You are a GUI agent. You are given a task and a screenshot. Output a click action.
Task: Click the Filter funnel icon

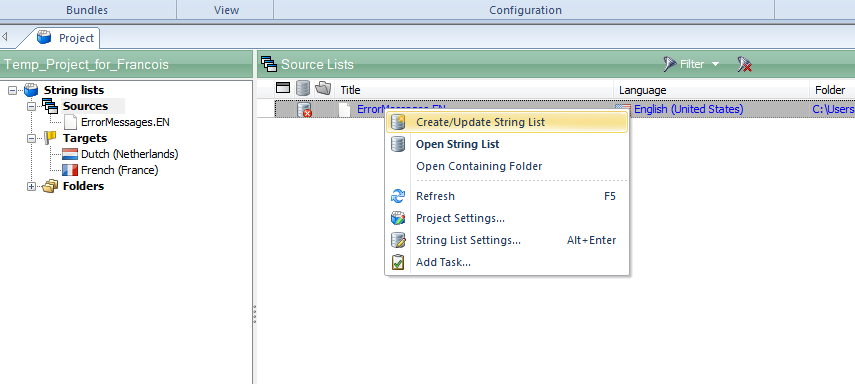[x=670, y=64]
